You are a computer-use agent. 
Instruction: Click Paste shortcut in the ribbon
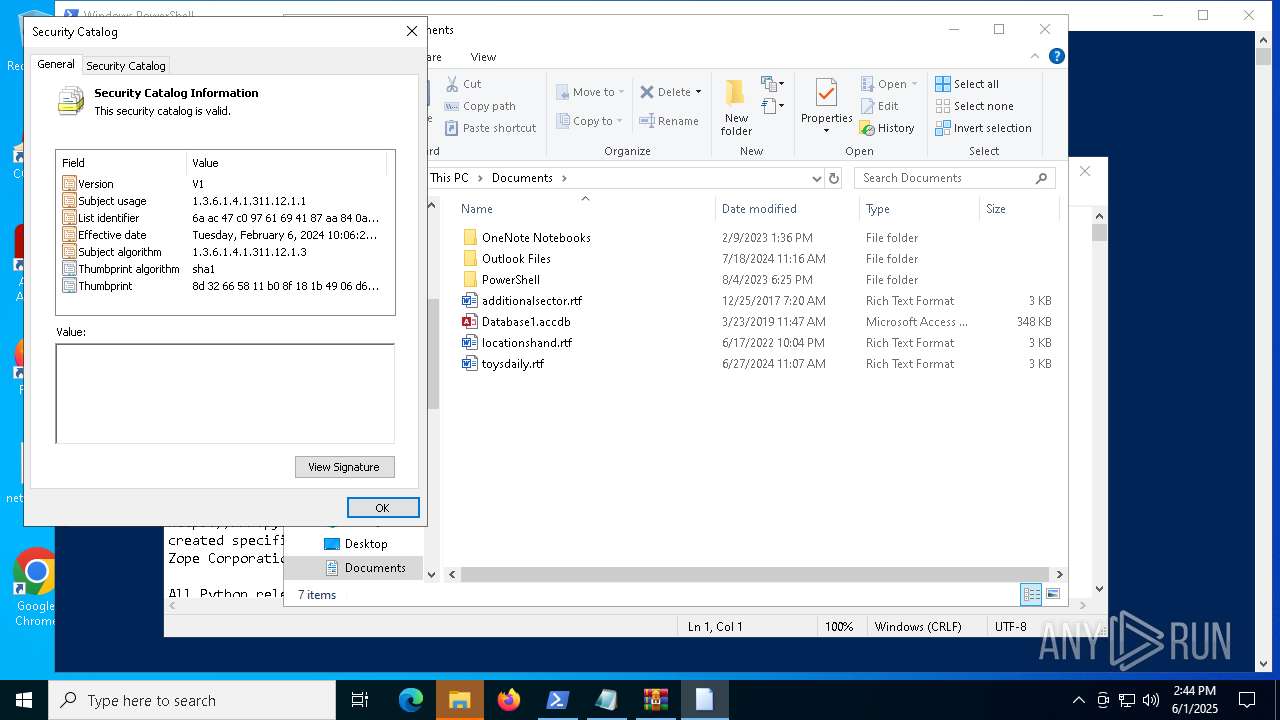pyautogui.click(x=490, y=128)
